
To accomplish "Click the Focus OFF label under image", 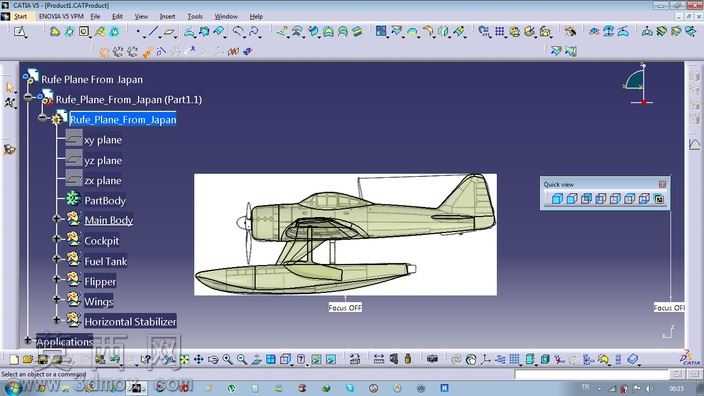I will (x=345, y=308).
